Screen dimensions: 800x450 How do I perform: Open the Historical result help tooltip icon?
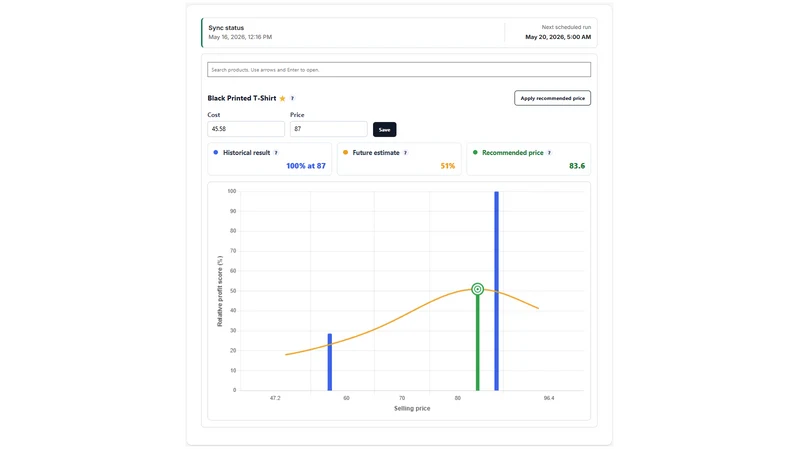click(276, 153)
